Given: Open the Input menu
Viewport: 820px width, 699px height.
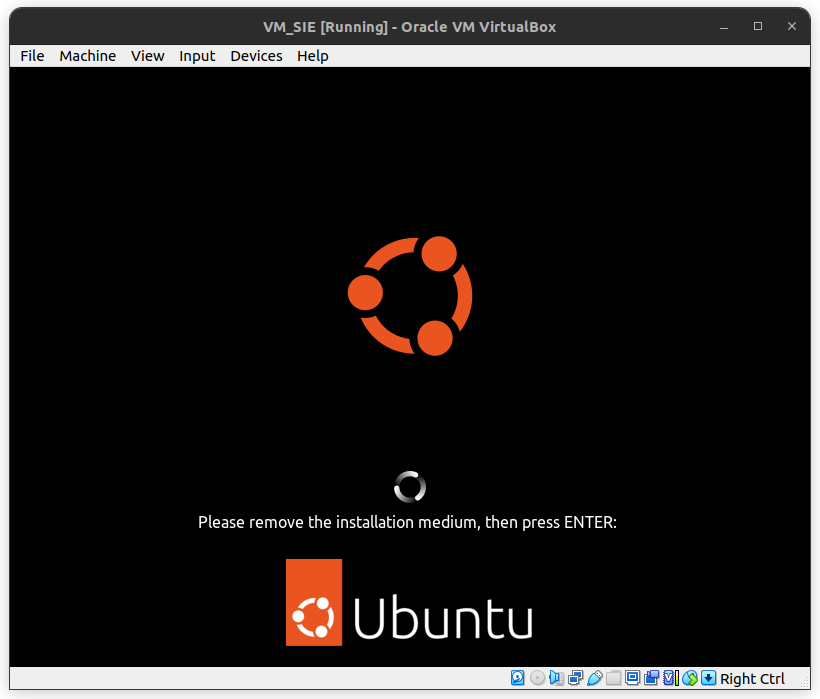Looking at the screenshot, I should (197, 56).
